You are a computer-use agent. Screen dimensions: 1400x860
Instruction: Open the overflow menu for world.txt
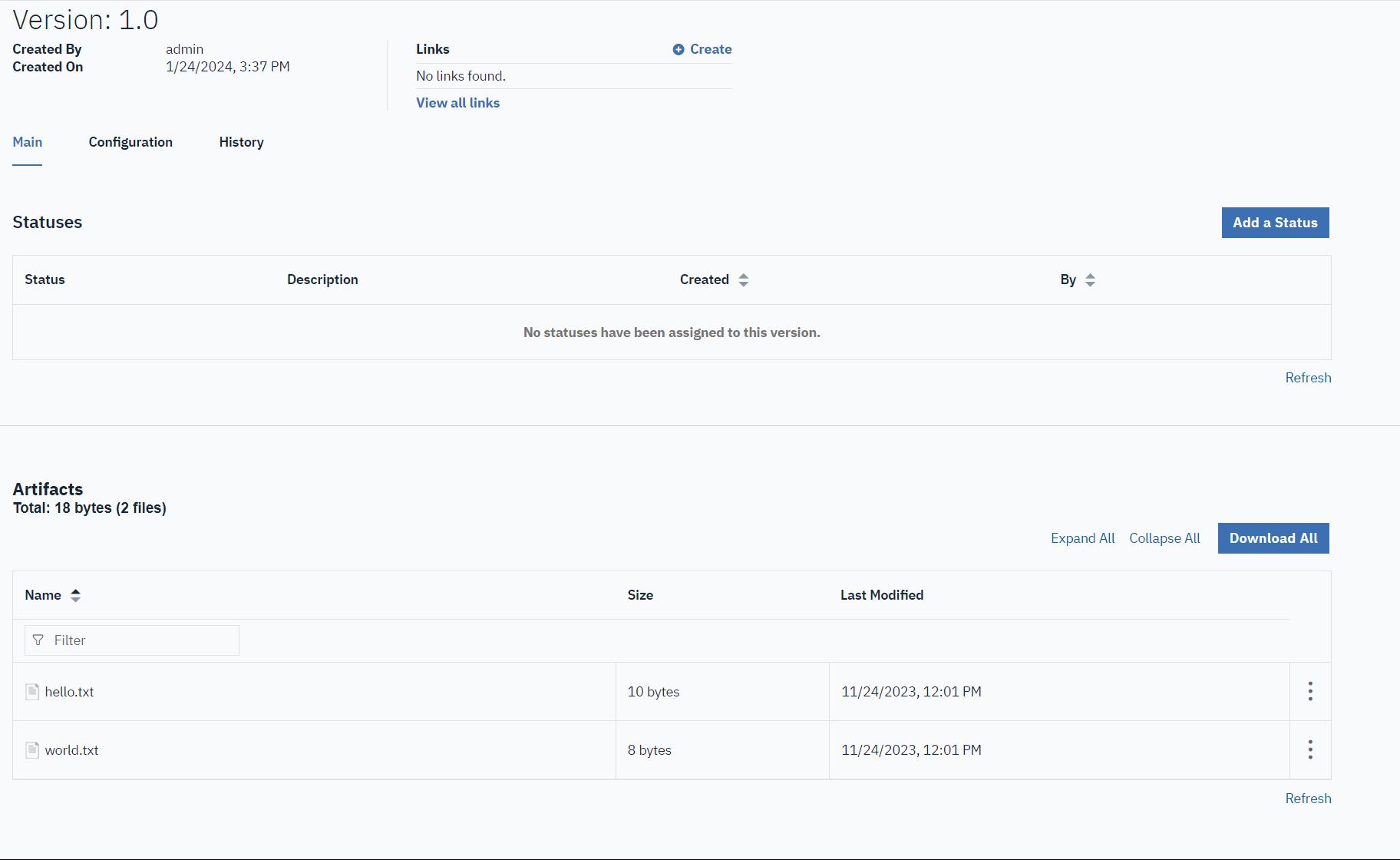click(1309, 749)
